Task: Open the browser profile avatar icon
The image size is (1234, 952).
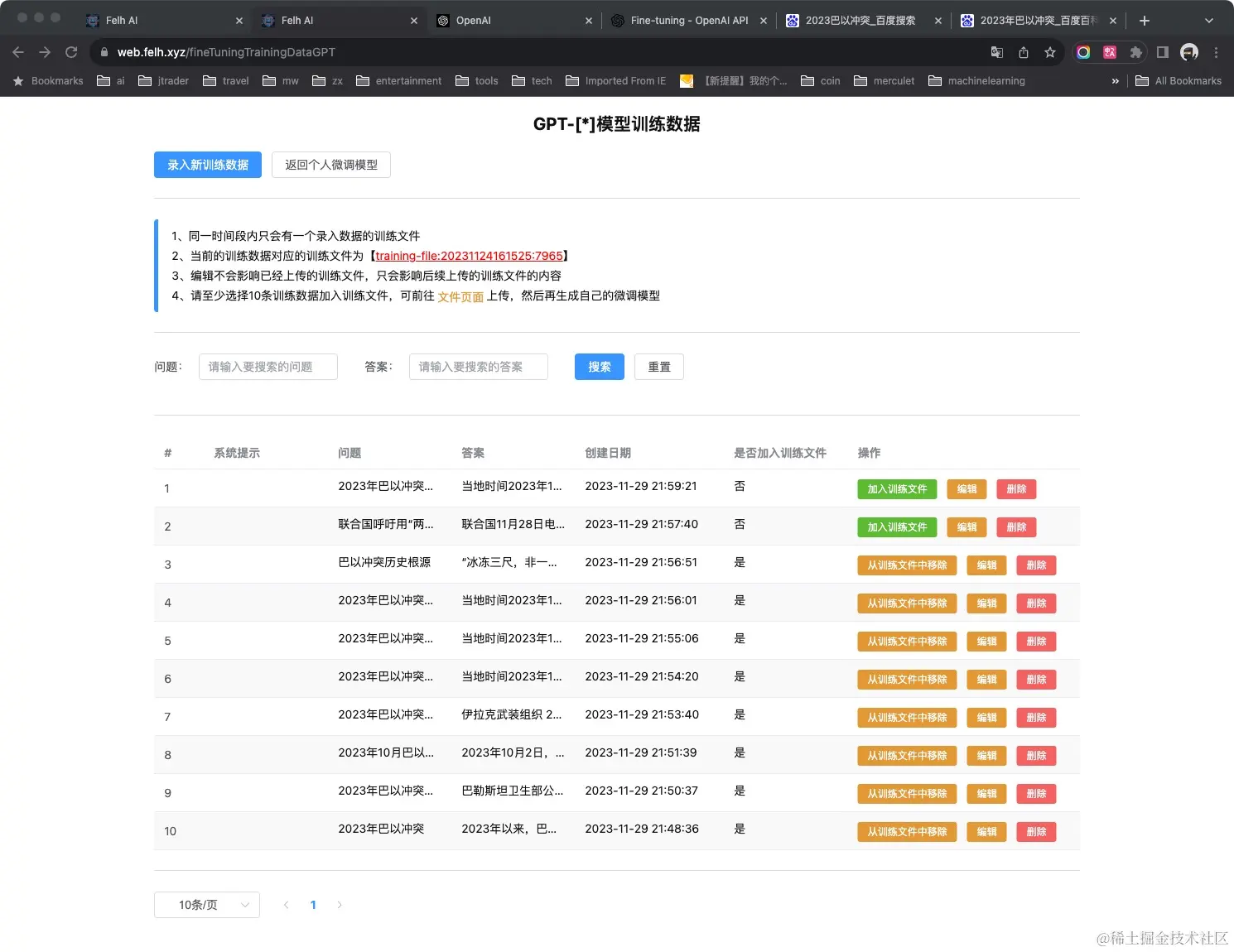Action: coord(1190,51)
